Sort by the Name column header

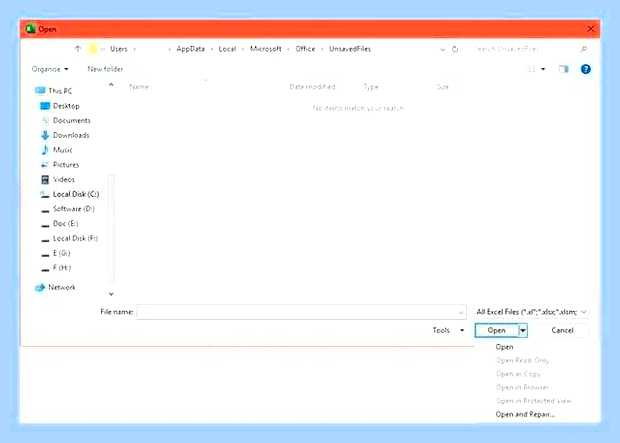pos(139,87)
